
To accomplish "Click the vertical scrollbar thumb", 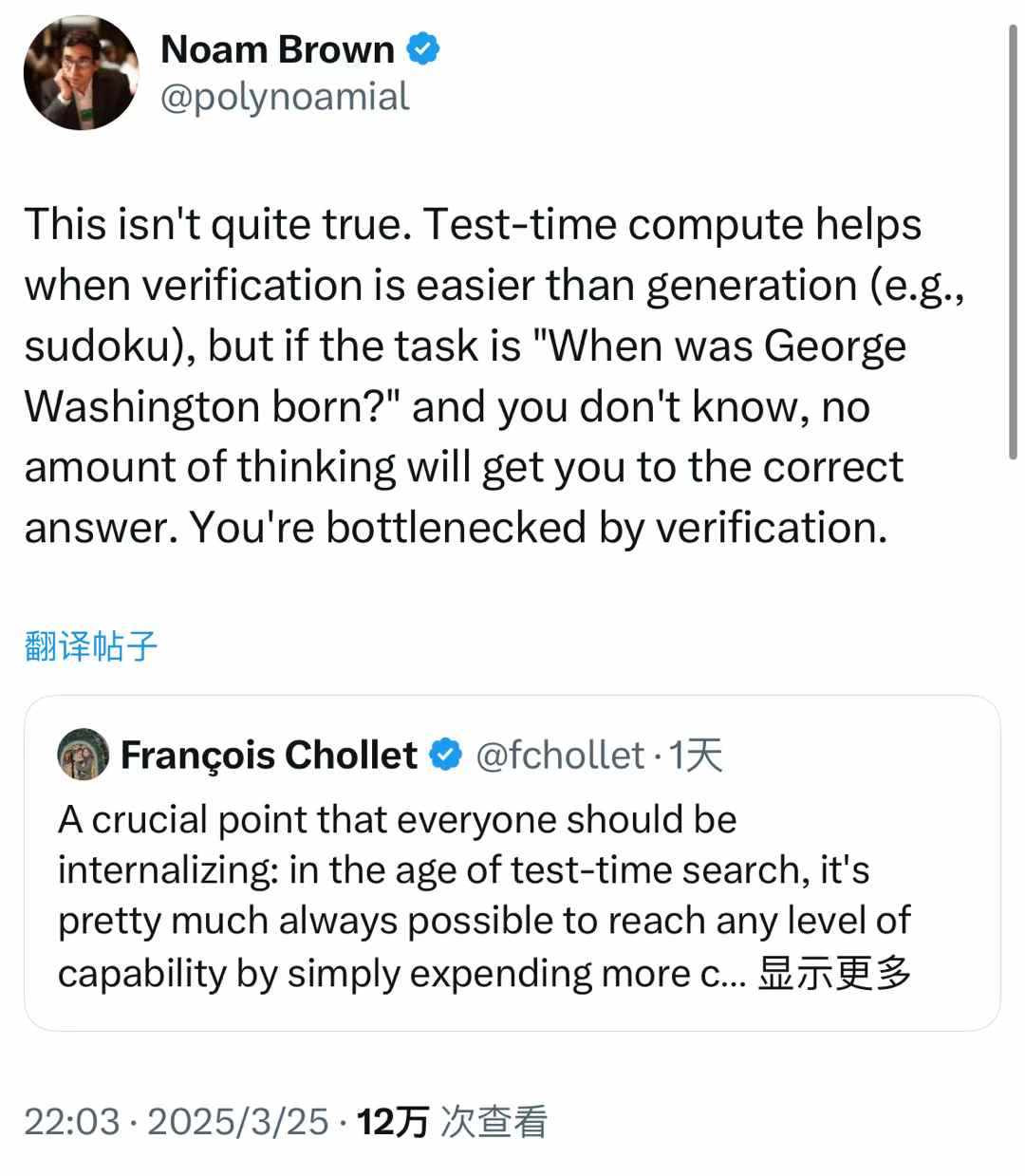I will (x=1013, y=242).
